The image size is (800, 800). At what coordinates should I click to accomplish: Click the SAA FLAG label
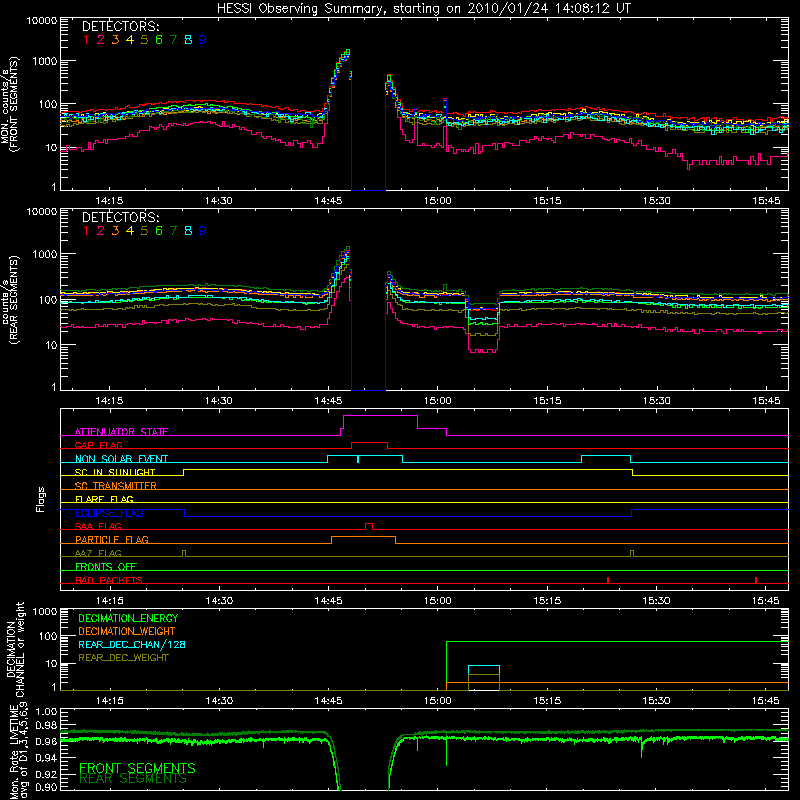pos(98,526)
